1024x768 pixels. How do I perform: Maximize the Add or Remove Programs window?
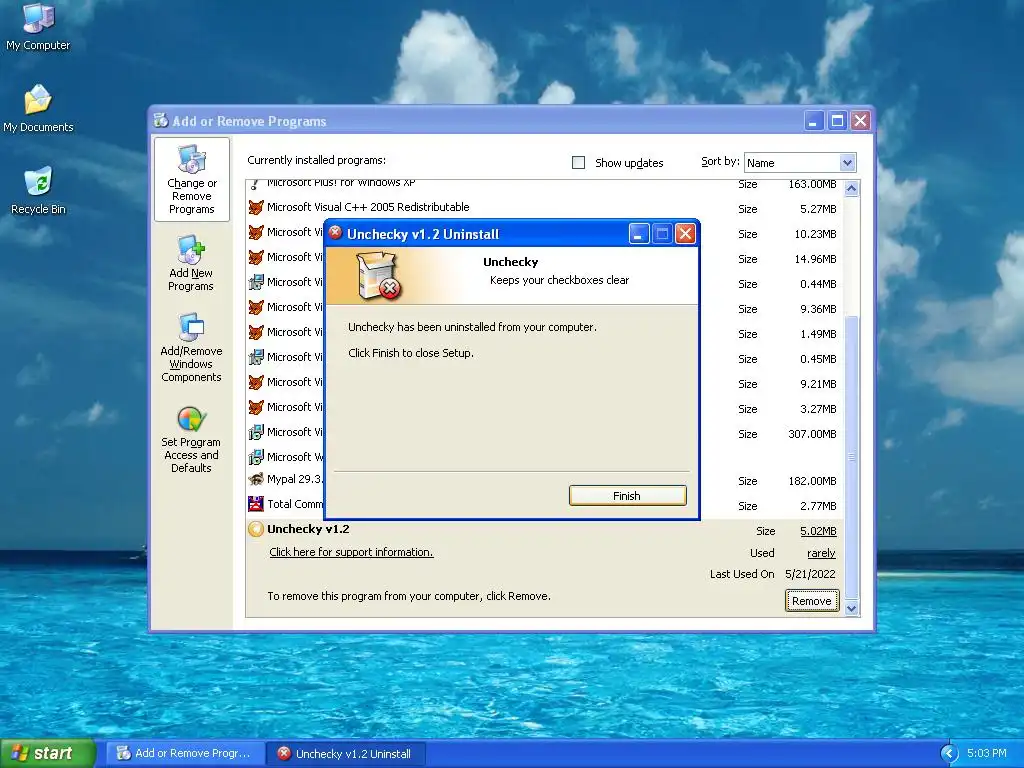837,121
